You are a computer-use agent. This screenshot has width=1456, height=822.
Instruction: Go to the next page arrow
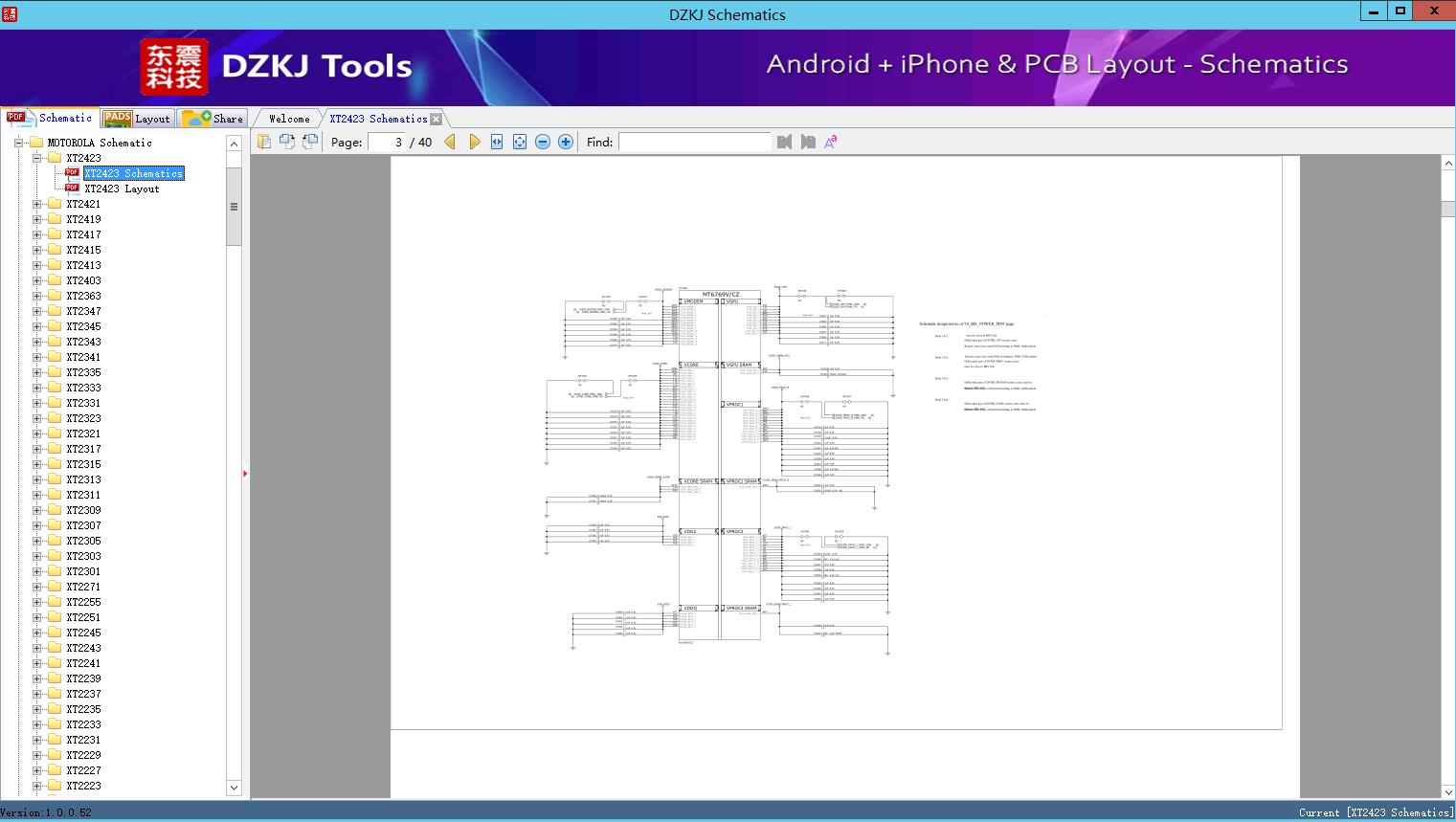pyautogui.click(x=474, y=142)
